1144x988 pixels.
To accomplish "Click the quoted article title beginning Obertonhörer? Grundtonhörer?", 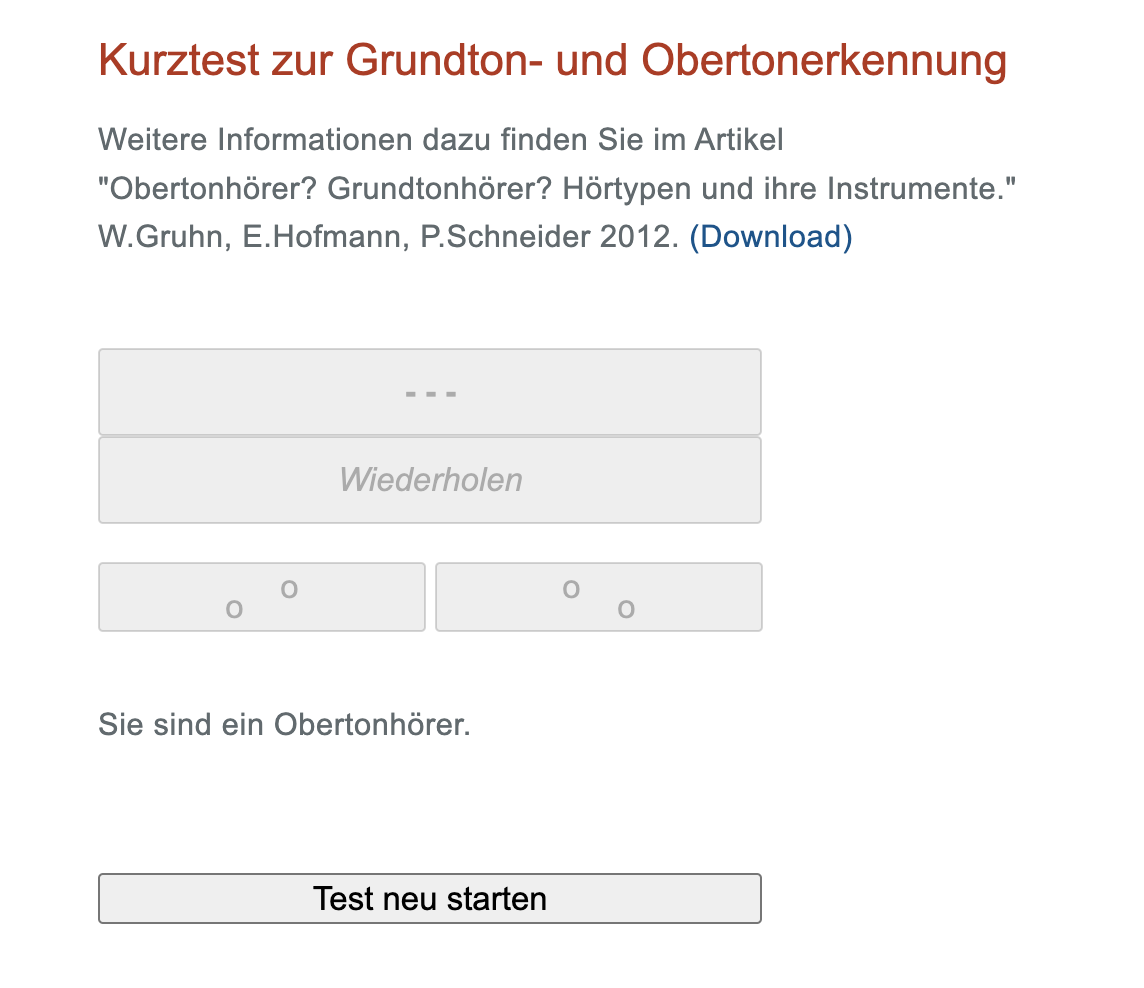I will pos(556,188).
